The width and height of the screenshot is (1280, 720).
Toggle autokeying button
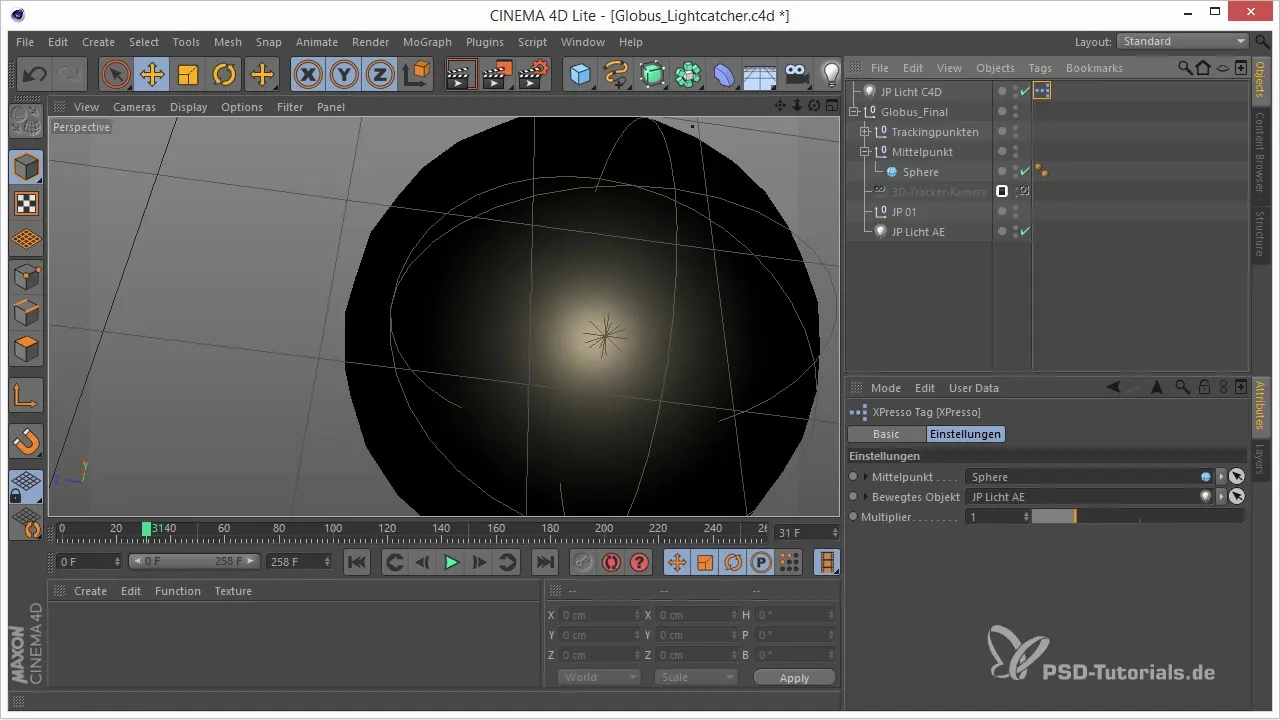611,562
